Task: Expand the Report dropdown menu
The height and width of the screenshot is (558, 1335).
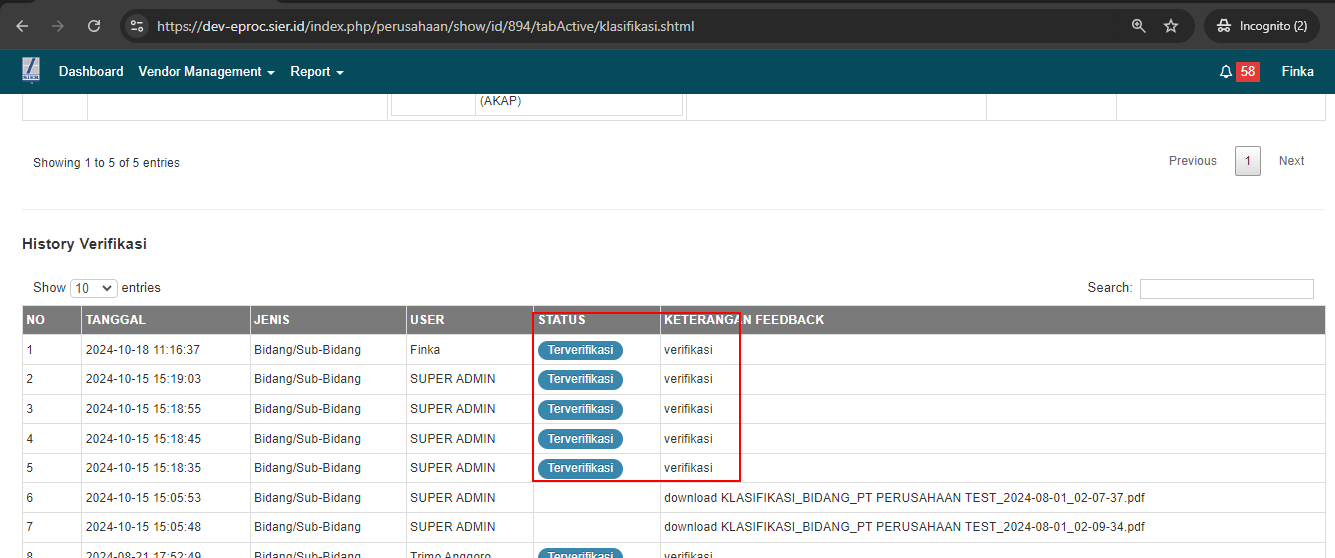Action: tap(317, 72)
